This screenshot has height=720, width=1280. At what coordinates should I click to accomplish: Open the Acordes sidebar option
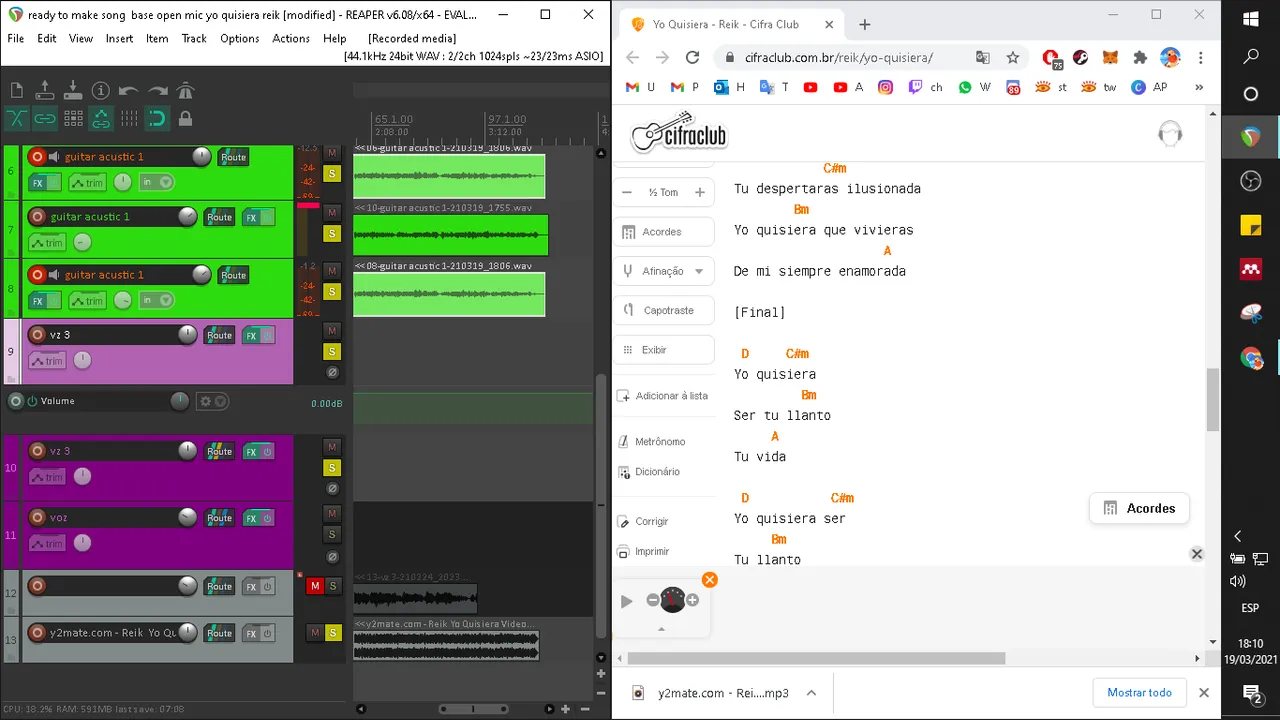(x=662, y=232)
